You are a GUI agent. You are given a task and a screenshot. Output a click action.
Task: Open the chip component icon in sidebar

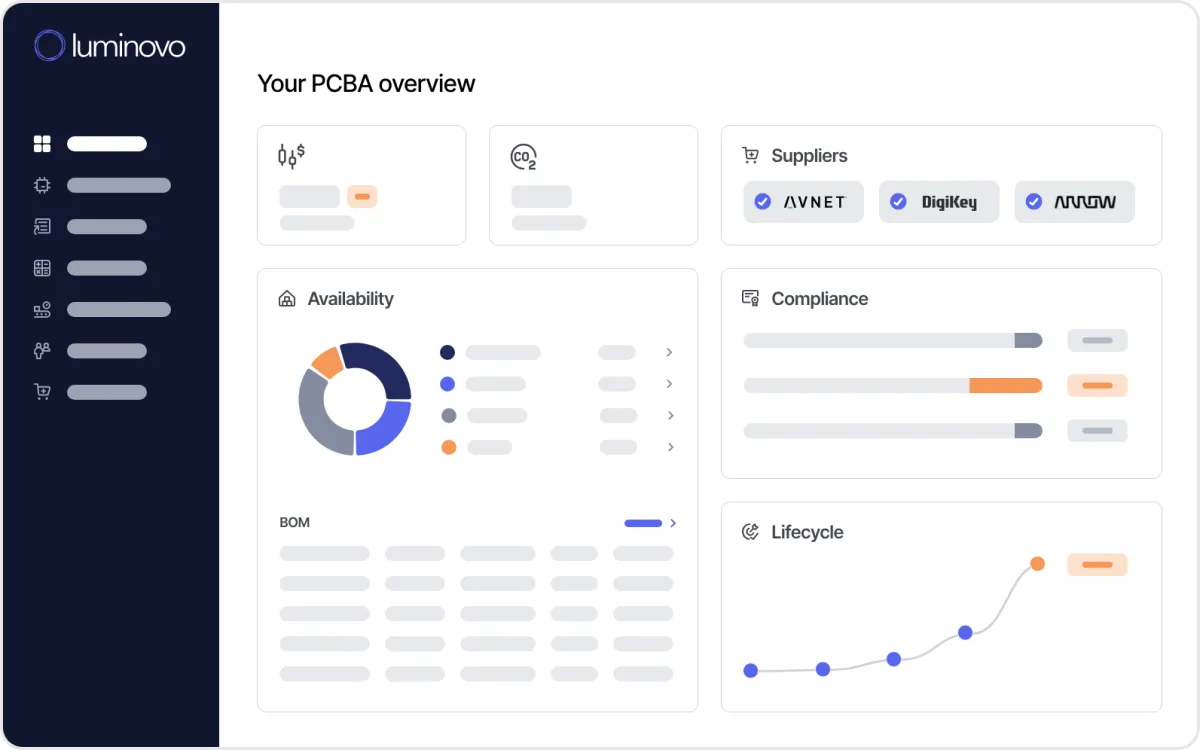[x=42, y=185]
